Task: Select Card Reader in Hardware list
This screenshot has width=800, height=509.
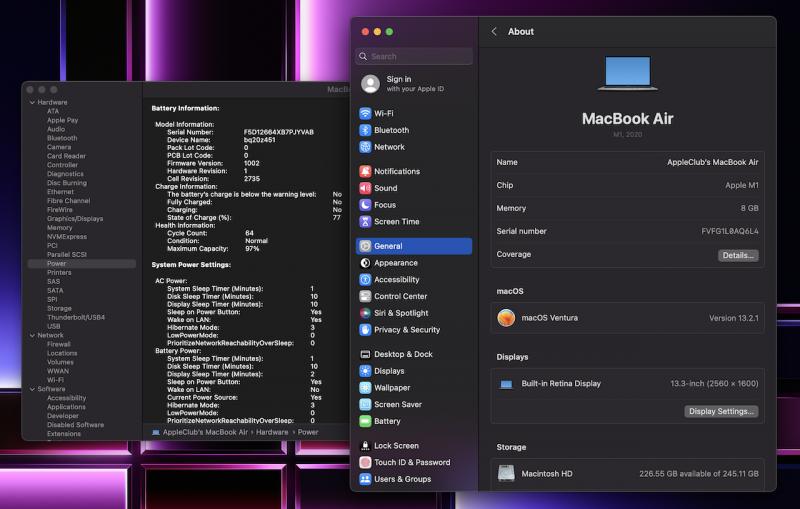Action: click(x=66, y=156)
